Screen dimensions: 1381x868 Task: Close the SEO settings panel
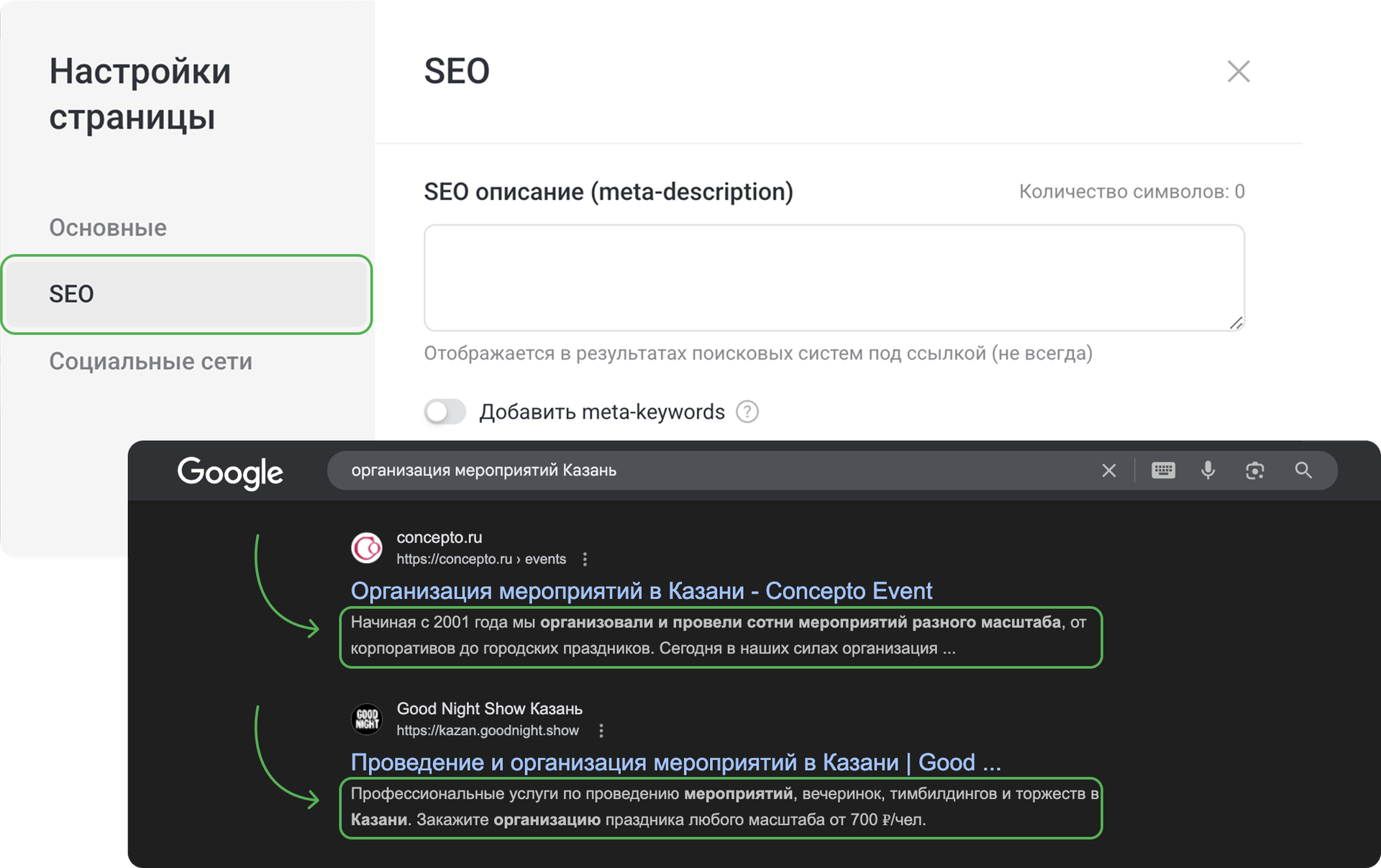tap(1238, 71)
